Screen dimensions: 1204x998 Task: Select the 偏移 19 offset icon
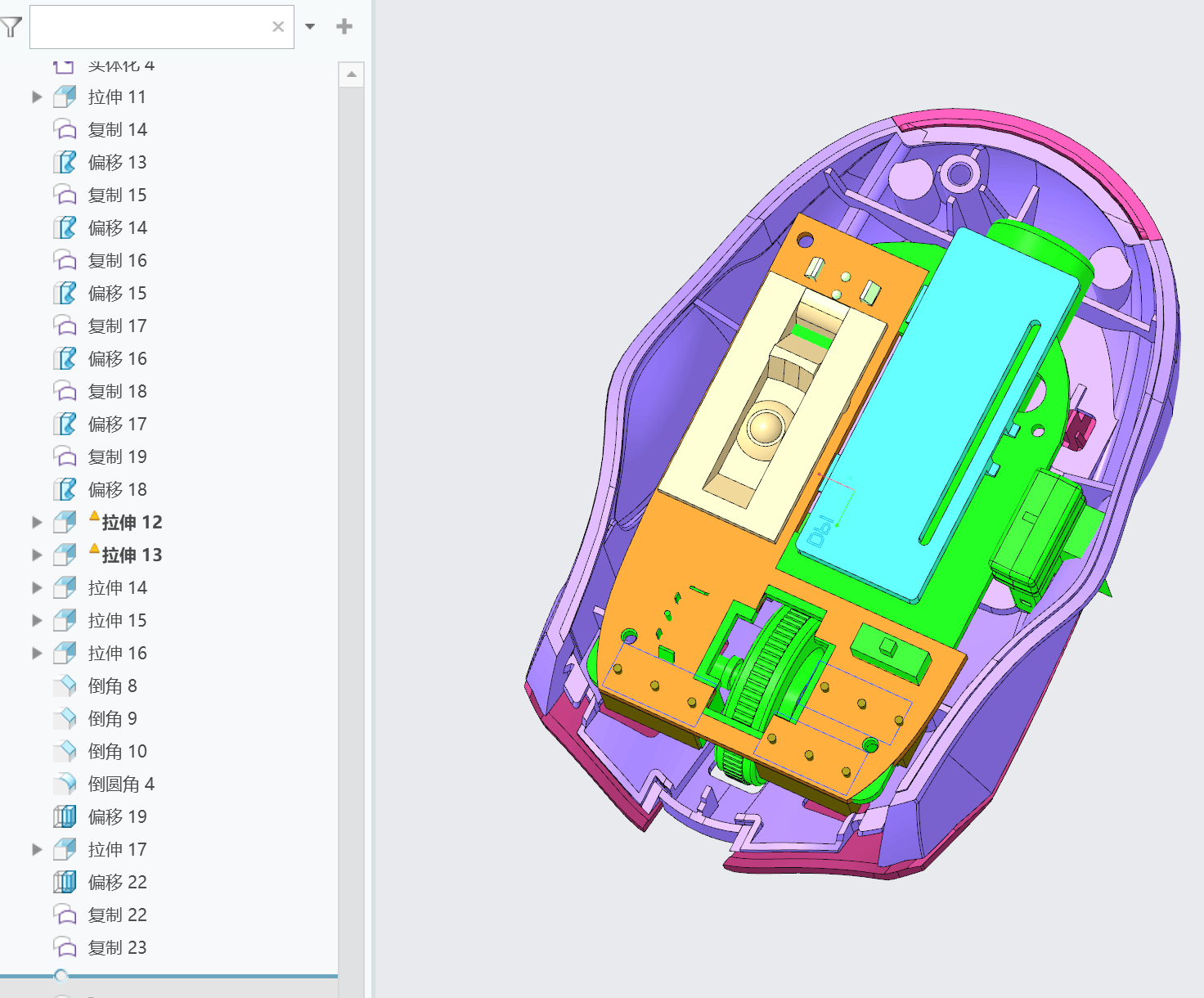click(65, 816)
